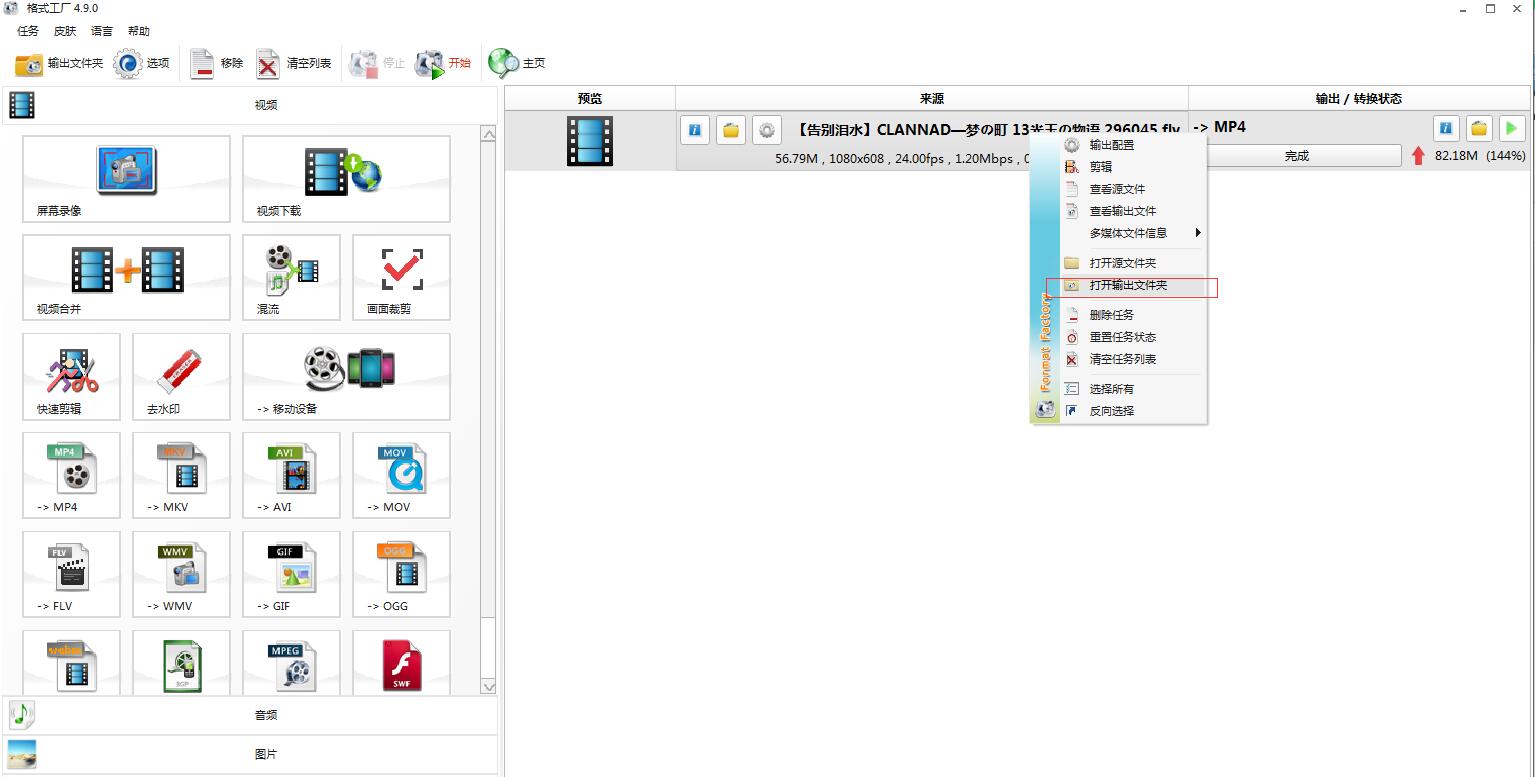1535x777 pixels.
Task: Click the scroll down arrow in video panel
Action: coord(488,687)
